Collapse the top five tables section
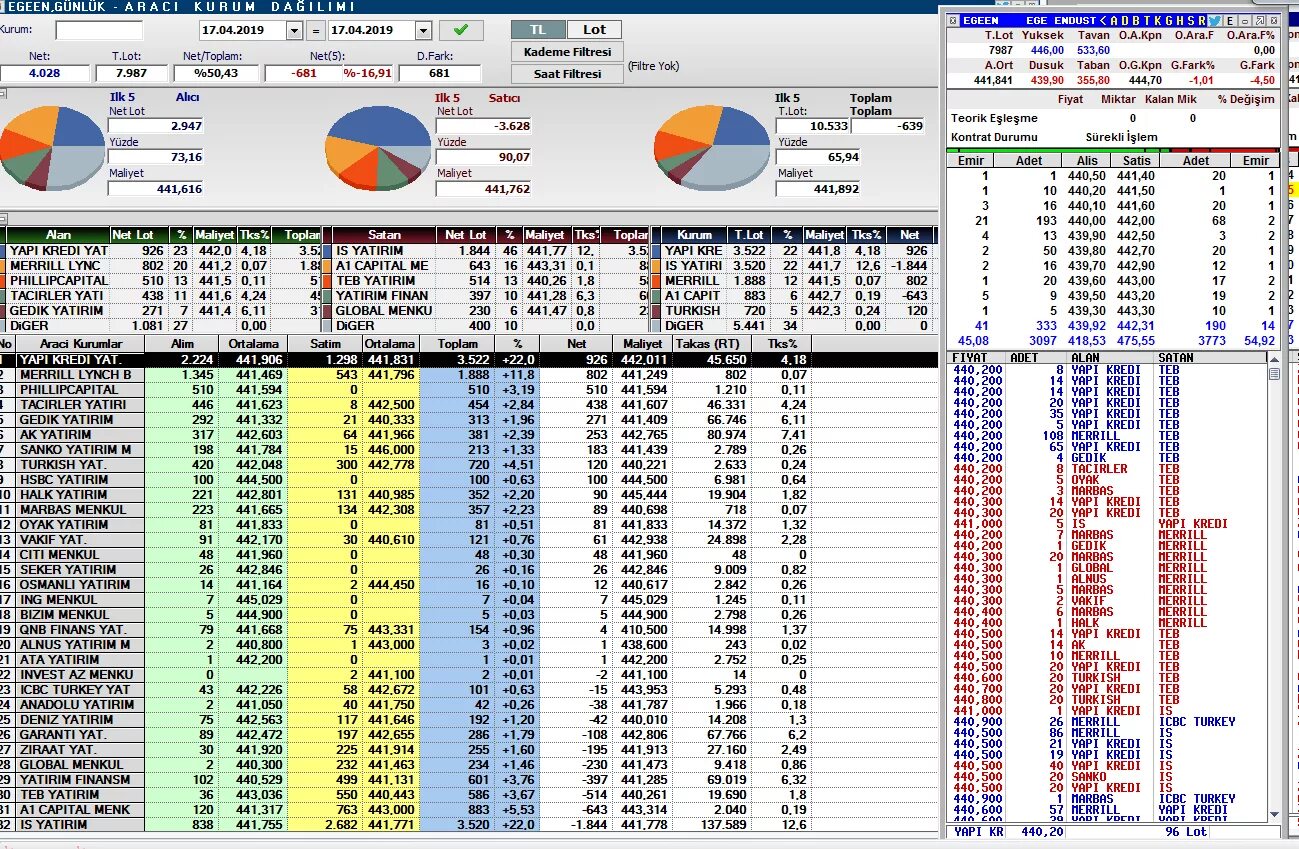Screen dimensions: 1299x849 [3, 219]
